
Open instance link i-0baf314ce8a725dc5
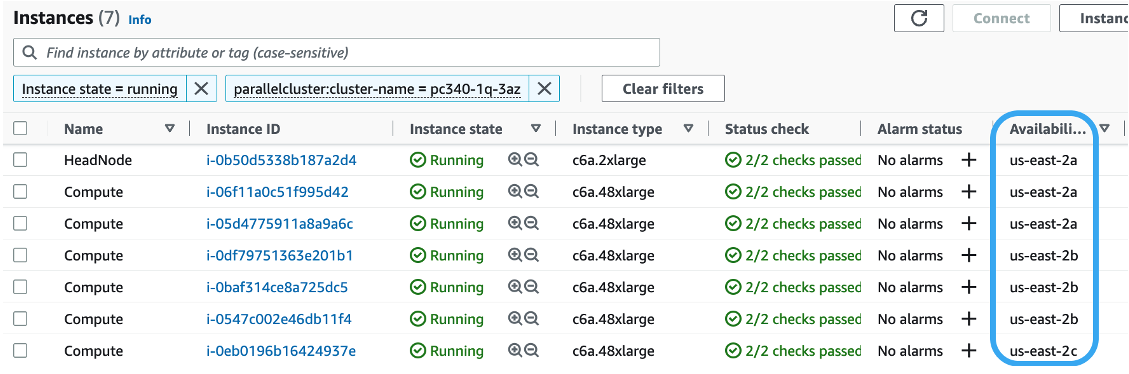click(x=277, y=287)
